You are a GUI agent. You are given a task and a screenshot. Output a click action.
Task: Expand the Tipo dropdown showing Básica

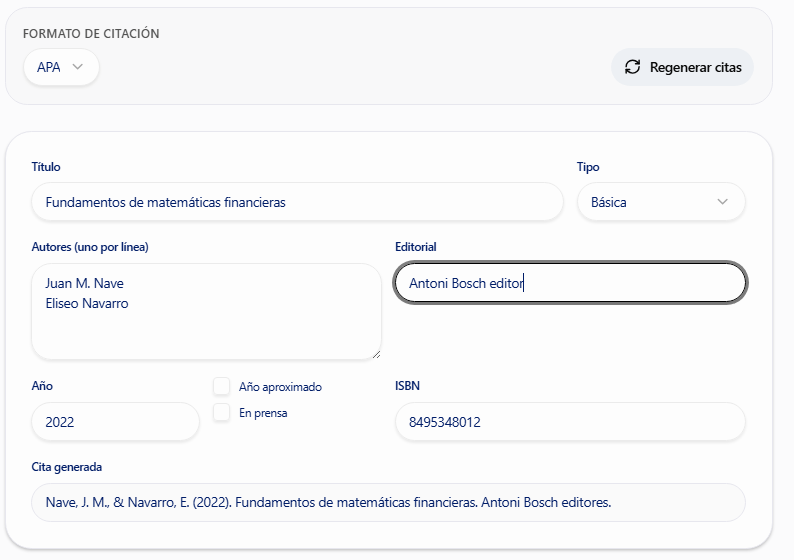661,202
